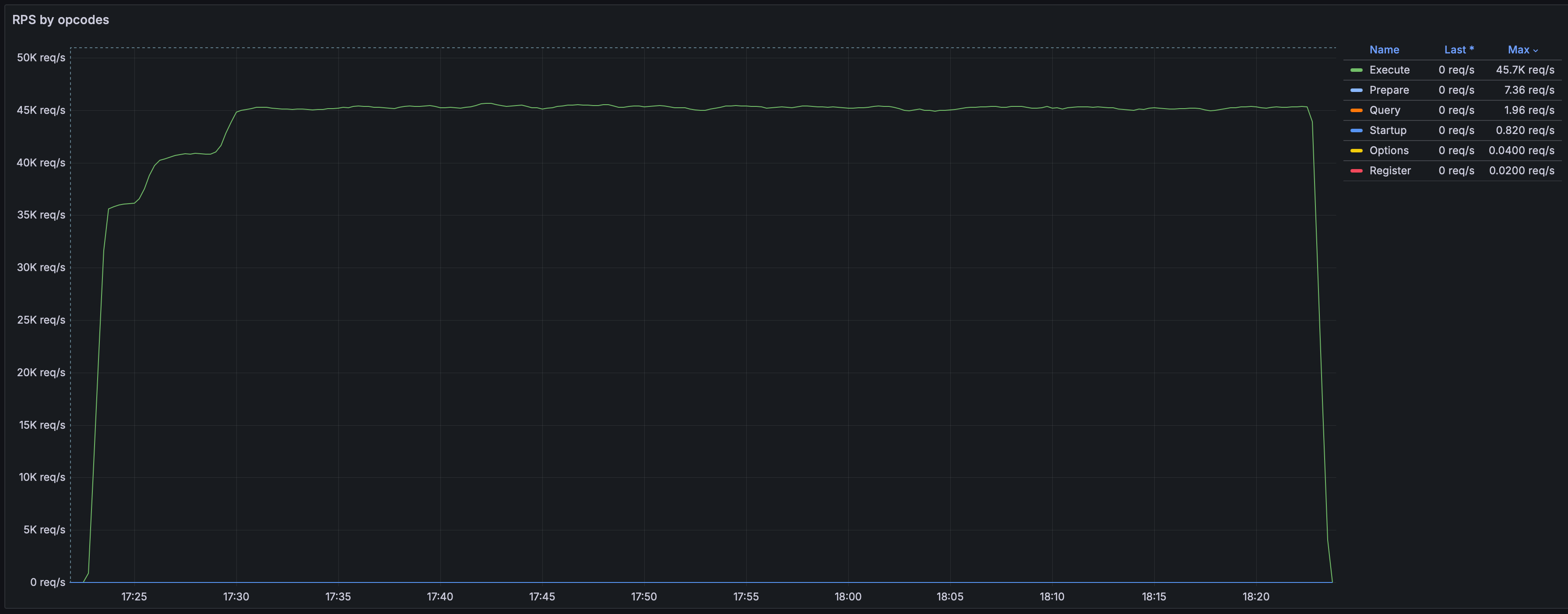This screenshot has height=614, width=1568.
Task: Toggle visibility of the Execute series
Action: [x=1389, y=70]
